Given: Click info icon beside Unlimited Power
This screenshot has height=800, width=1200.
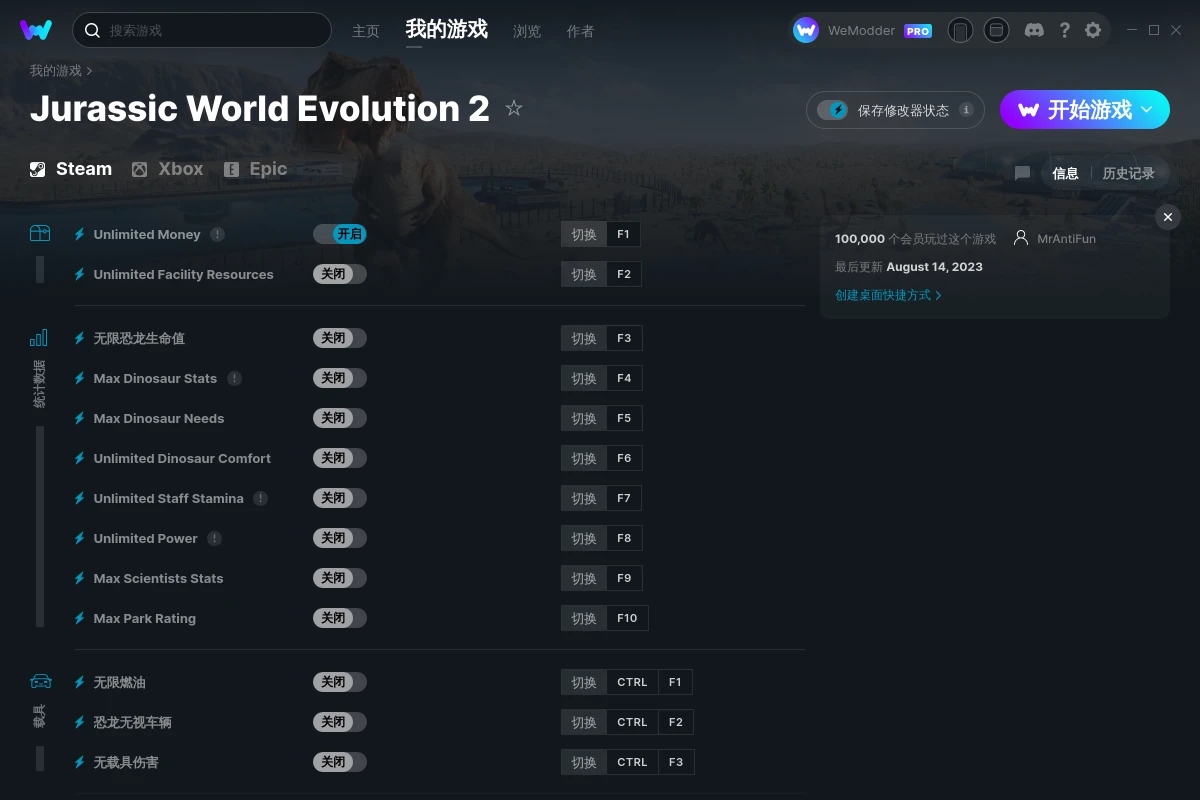Looking at the screenshot, I should 214,538.
